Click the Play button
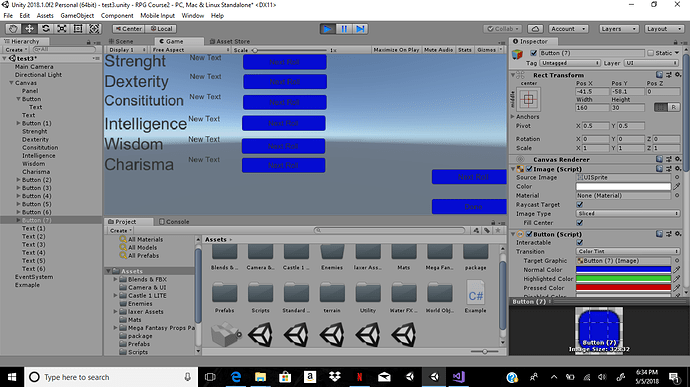This screenshot has width=690, height=387. [327, 29]
